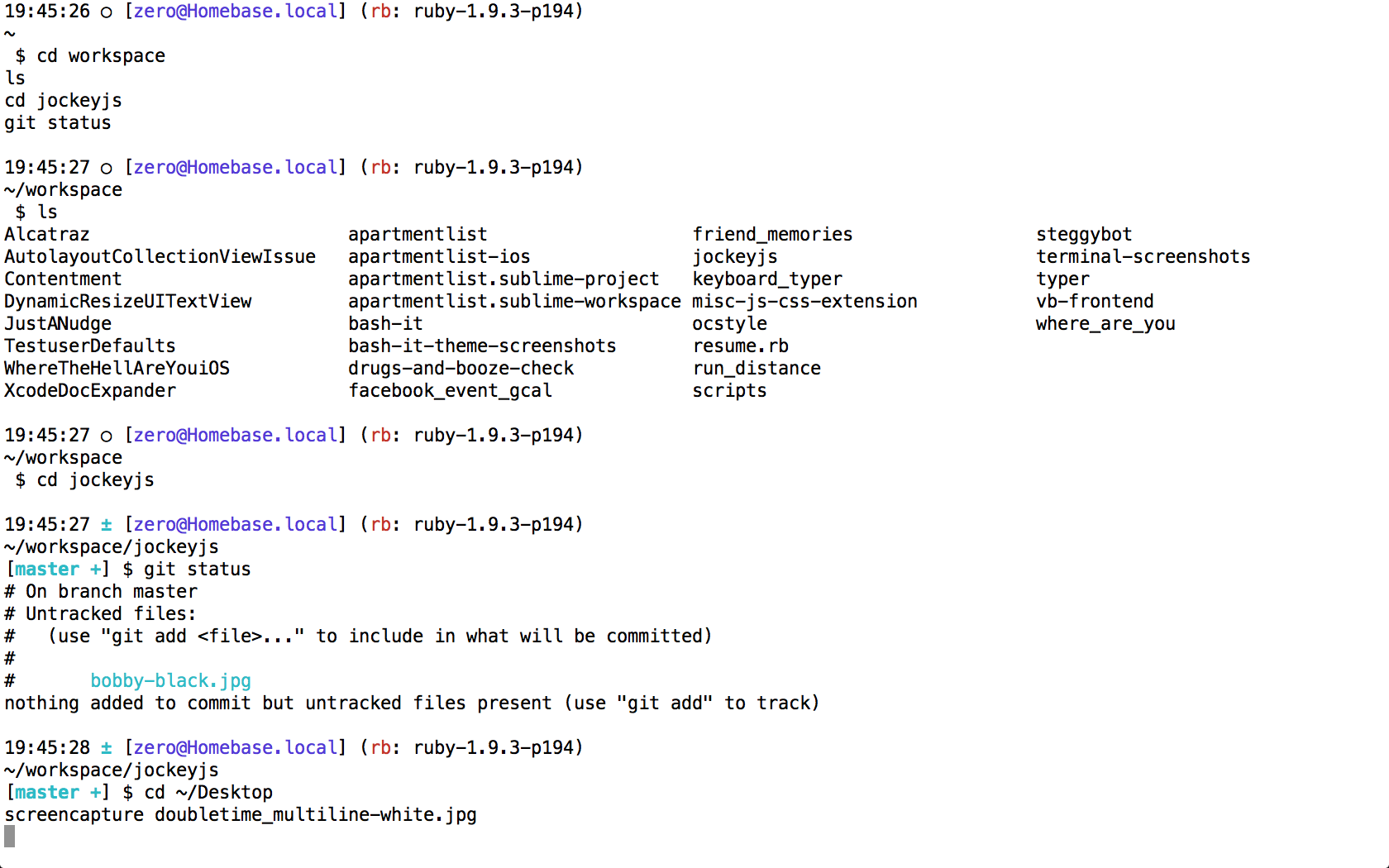Screen dimensions: 1389x868
Task: Click the XcodeDocExpander directory entry
Action: click(90, 390)
